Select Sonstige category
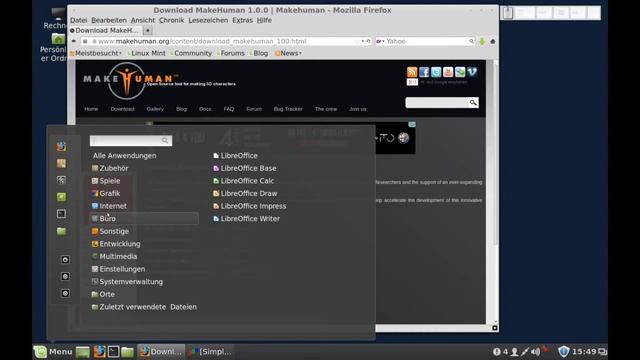The width and height of the screenshot is (640, 360). click(x=110, y=231)
